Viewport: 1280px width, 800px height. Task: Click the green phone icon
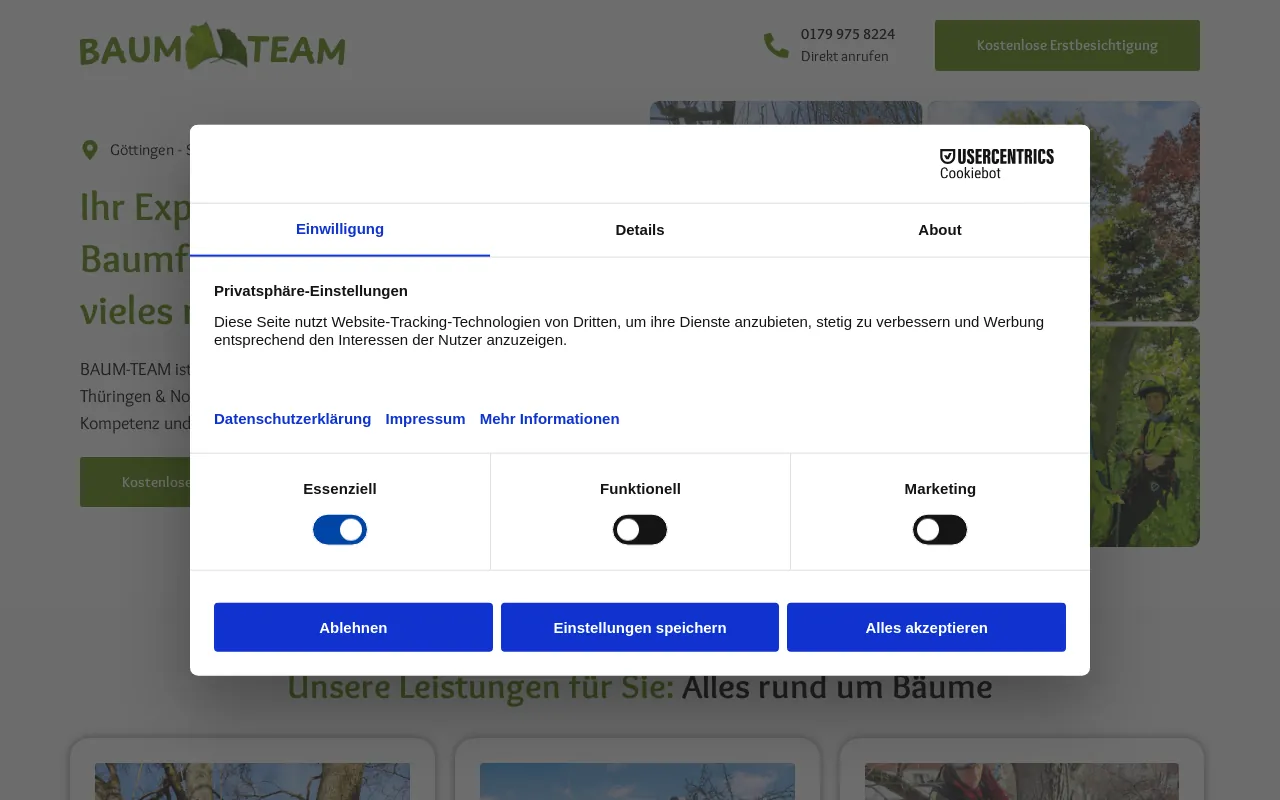(x=776, y=45)
